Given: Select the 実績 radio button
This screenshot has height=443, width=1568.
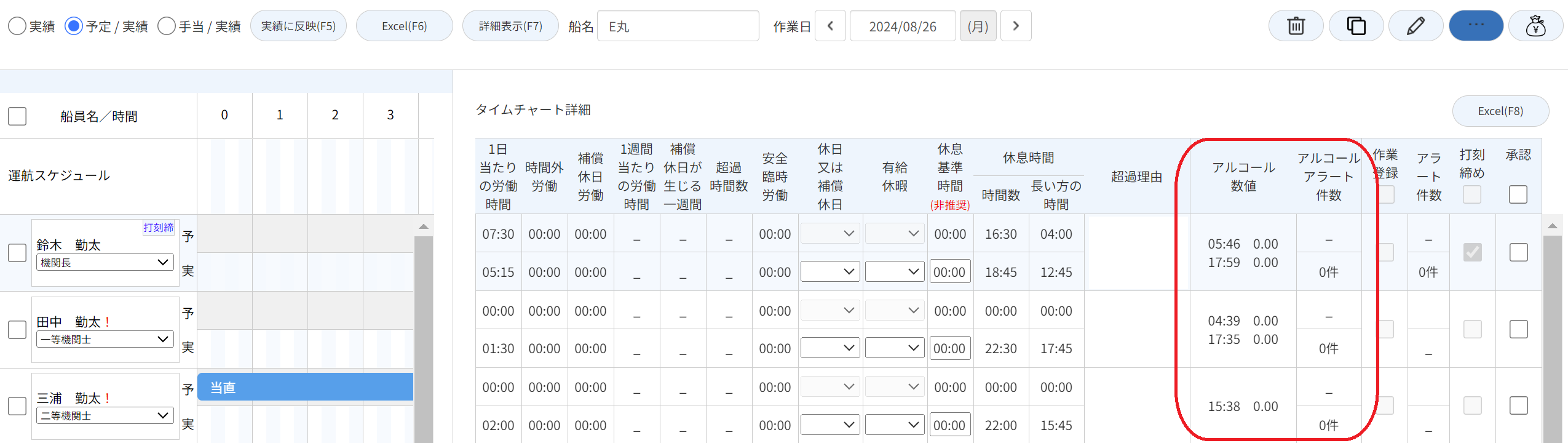Looking at the screenshot, I should tap(17, 26).
